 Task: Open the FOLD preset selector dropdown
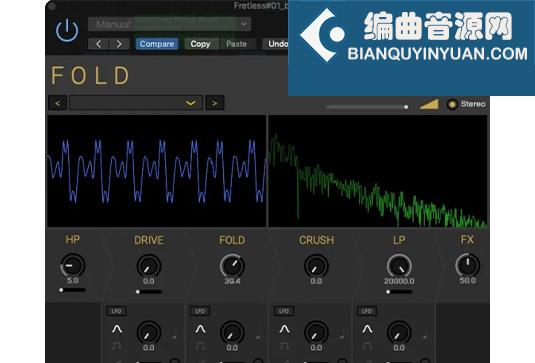(136, 103)
